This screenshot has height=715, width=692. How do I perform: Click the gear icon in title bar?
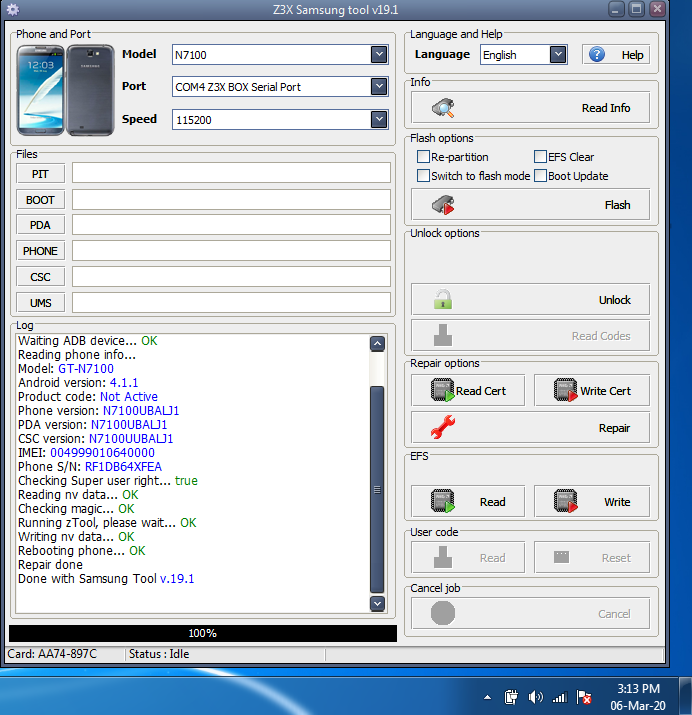[13, 9]
